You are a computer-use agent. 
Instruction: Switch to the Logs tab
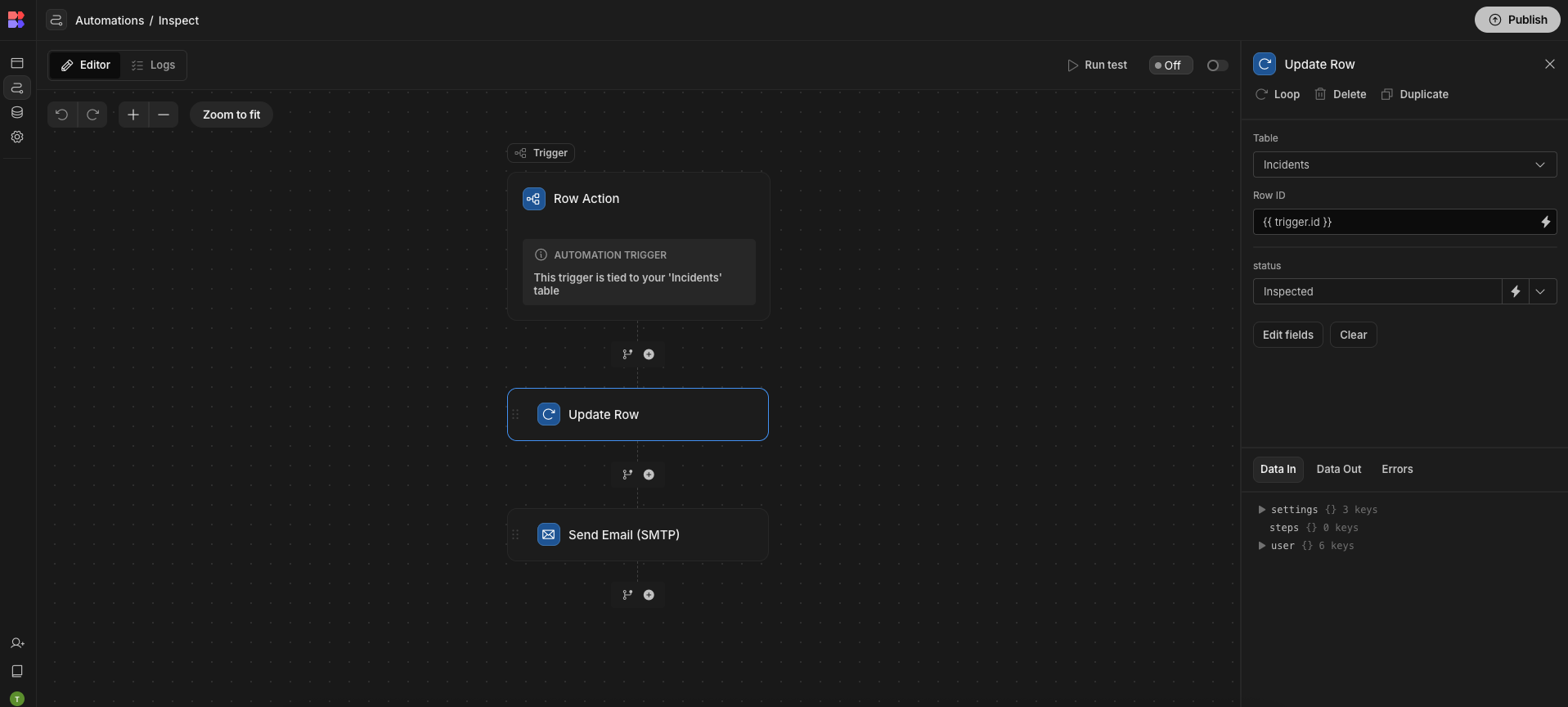(x=154, y=65)
